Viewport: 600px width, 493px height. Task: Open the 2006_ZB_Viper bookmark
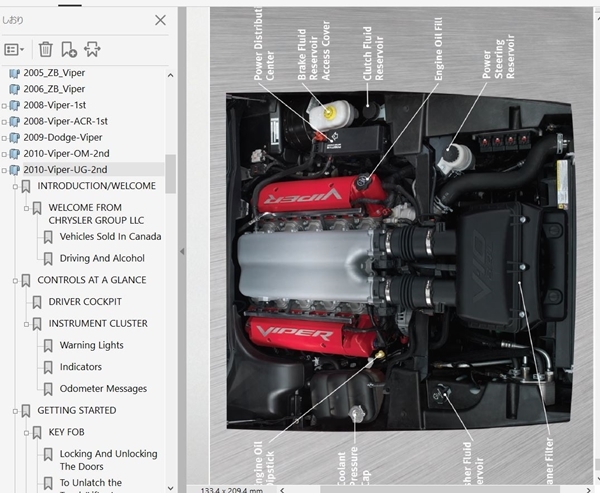60,89
